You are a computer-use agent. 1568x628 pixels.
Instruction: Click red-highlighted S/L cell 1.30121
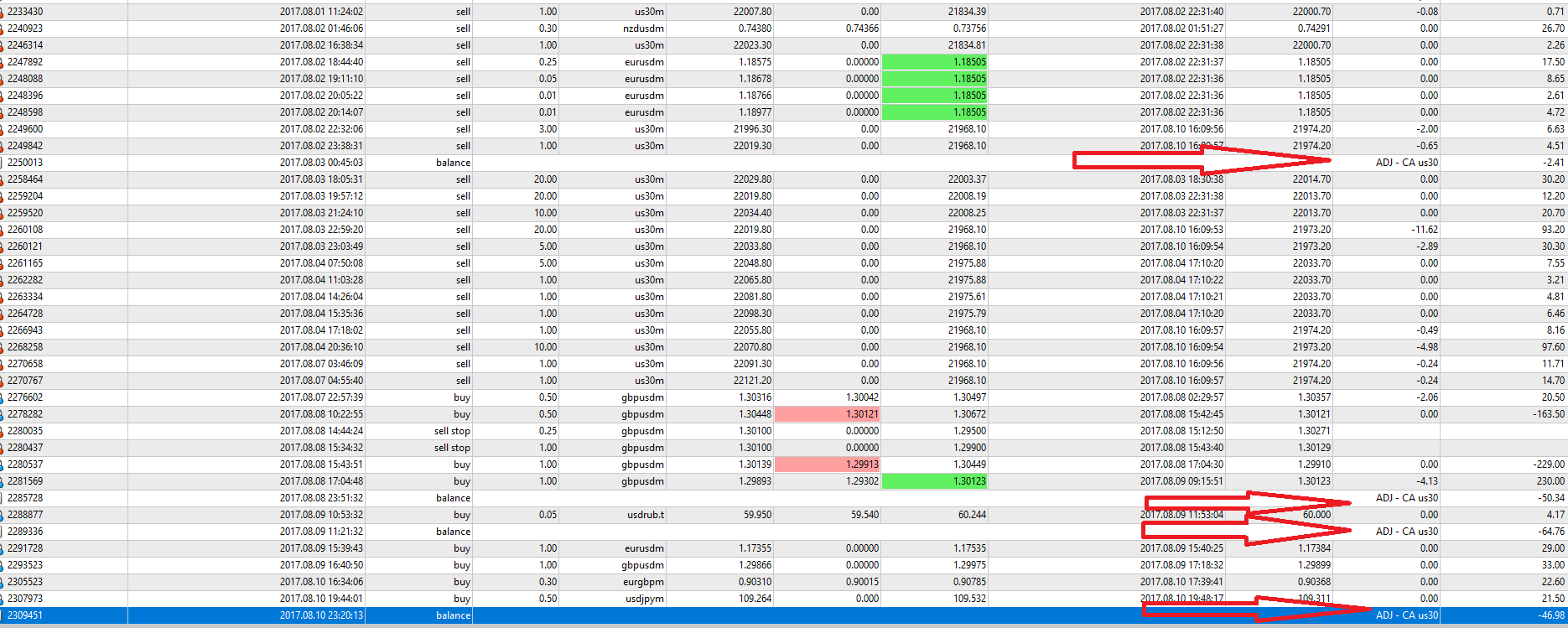point(827,414)
